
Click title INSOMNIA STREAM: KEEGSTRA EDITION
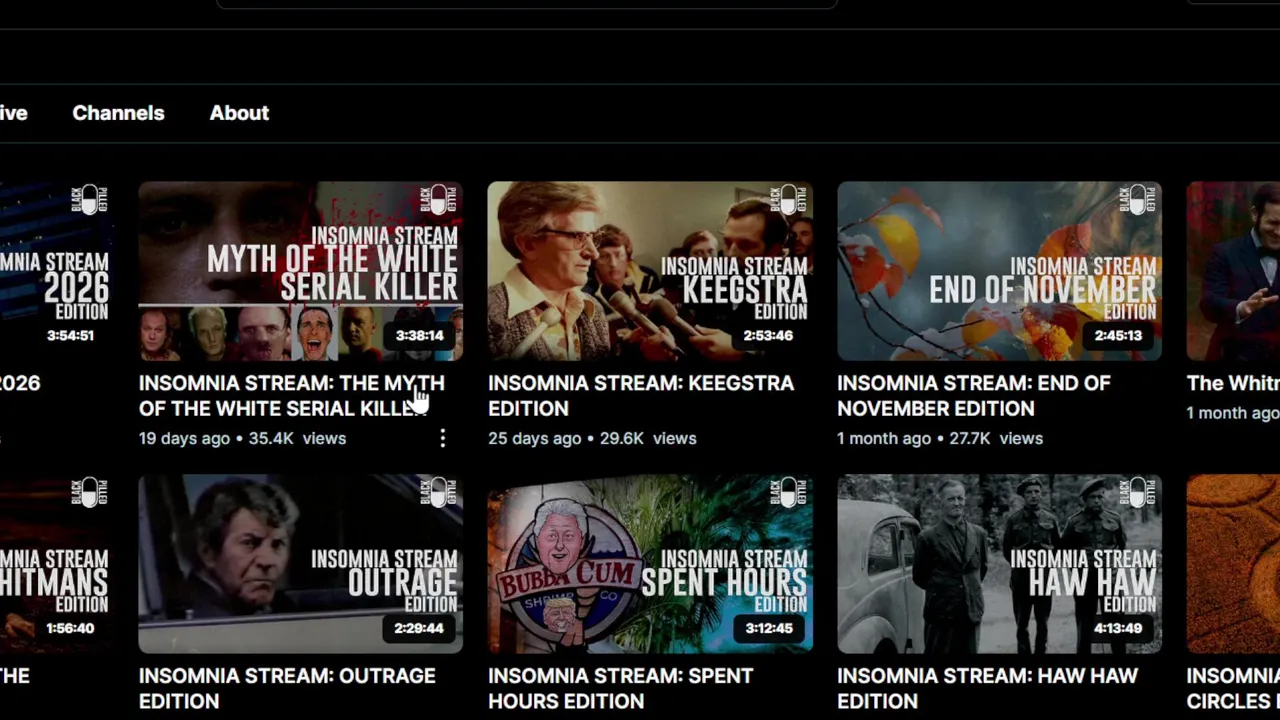click(641, 396)
